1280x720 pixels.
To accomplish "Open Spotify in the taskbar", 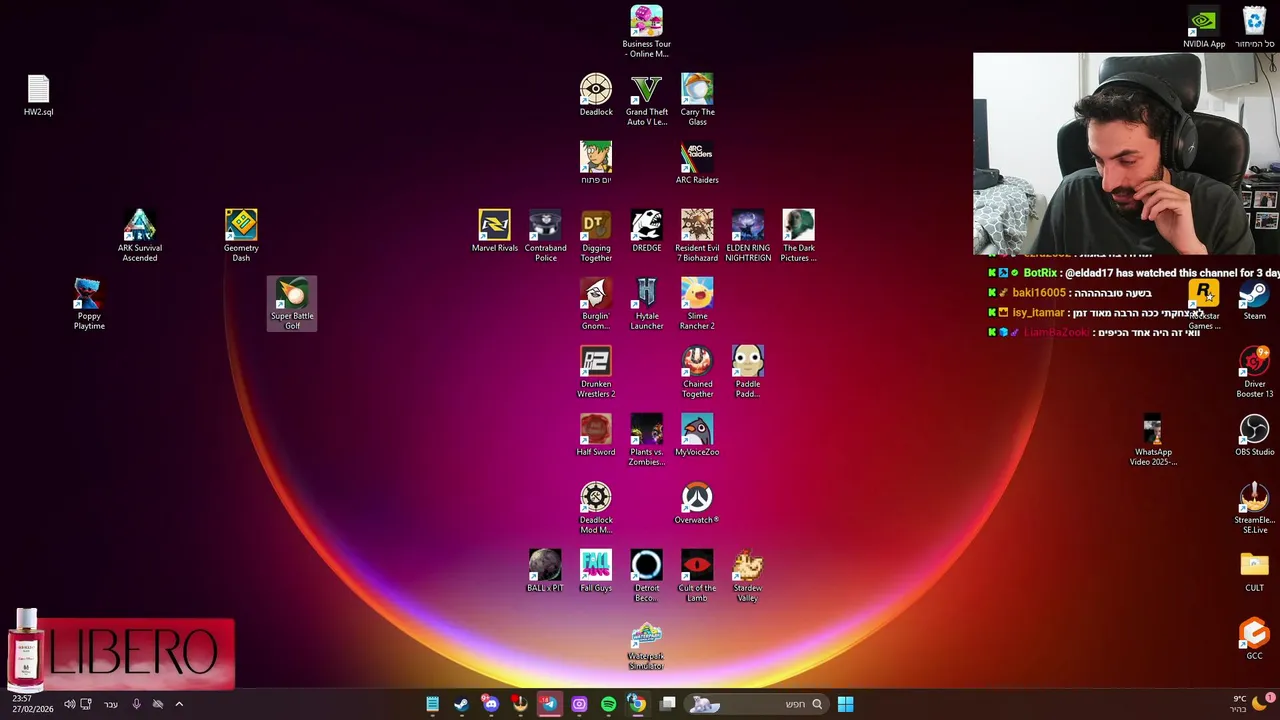I will point(608,704).
